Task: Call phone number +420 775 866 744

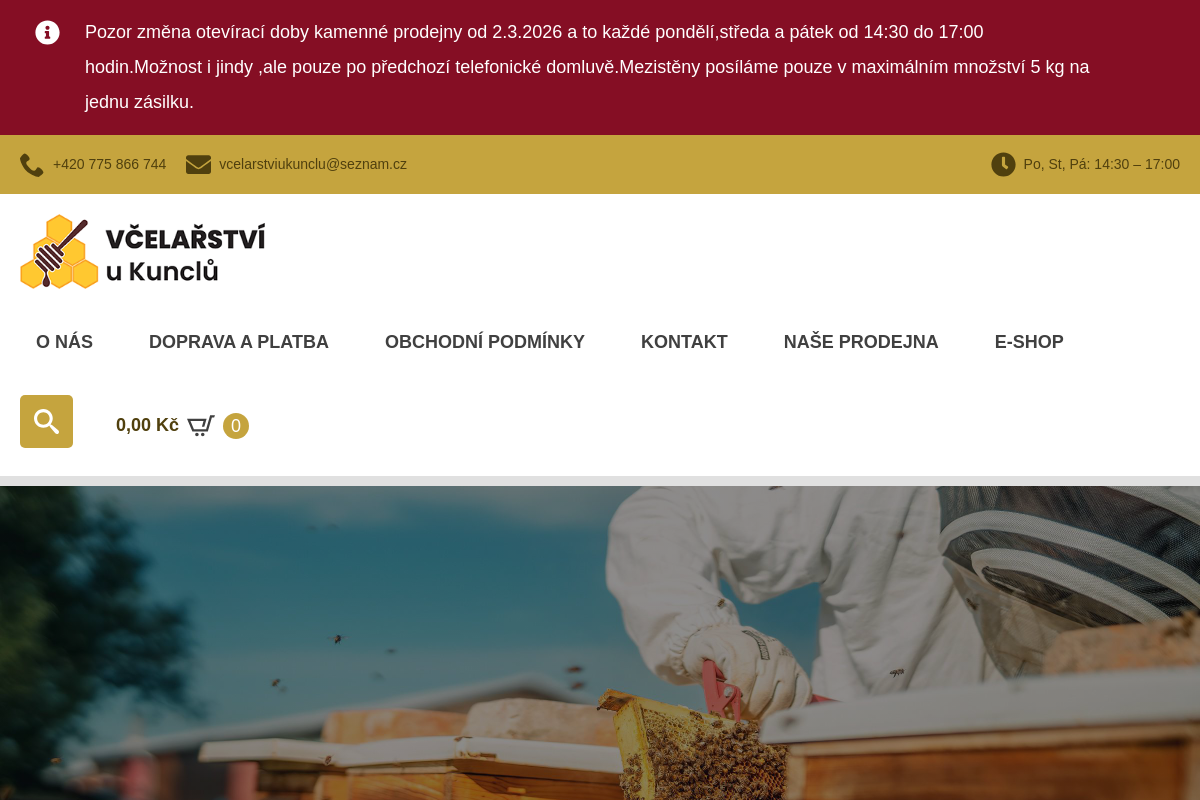Action: [x=110, y=164]
